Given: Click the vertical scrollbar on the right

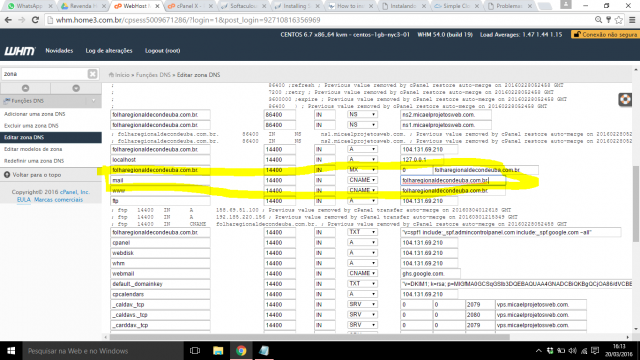Looking at the screenshot, I should point(636,203).
